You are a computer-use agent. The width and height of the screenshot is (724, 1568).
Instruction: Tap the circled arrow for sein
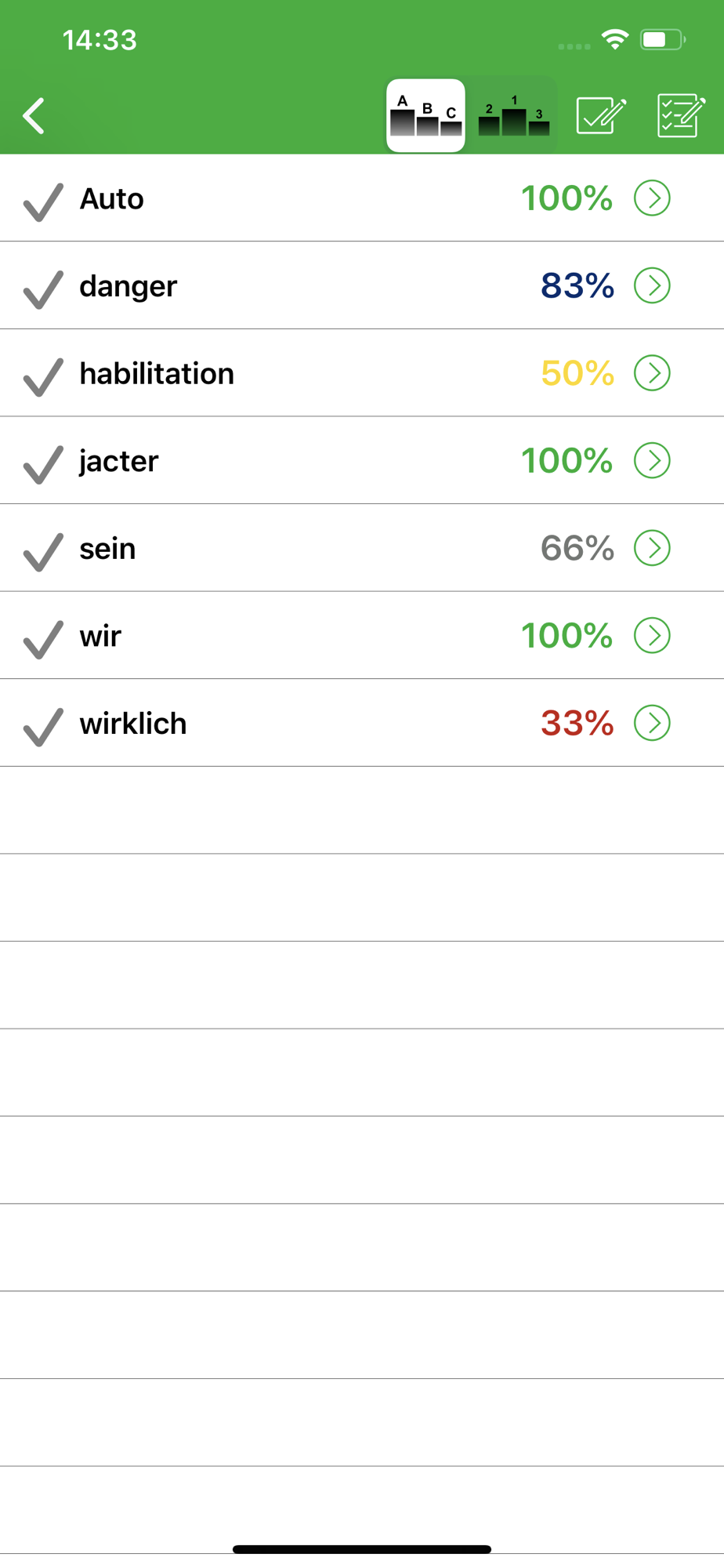[652, 547]
